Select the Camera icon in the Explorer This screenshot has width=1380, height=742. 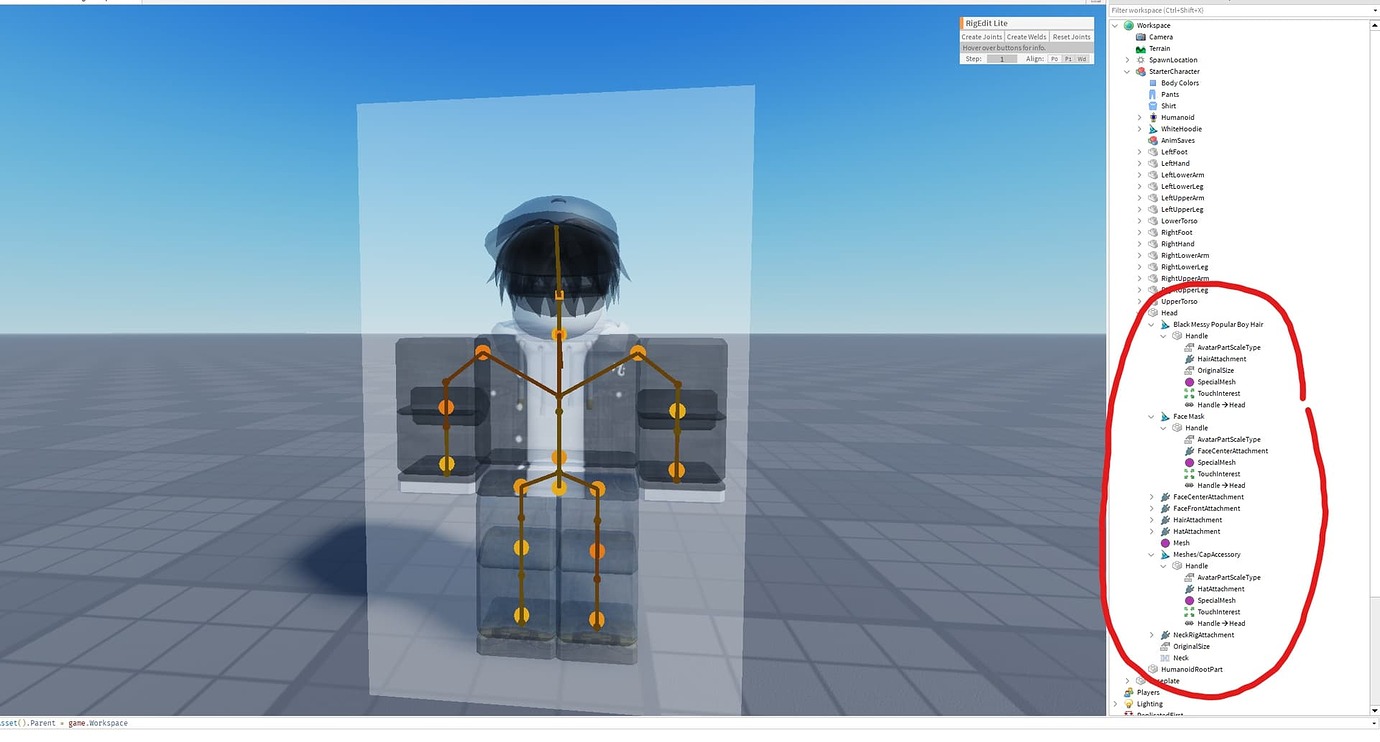coord(1141,36)
